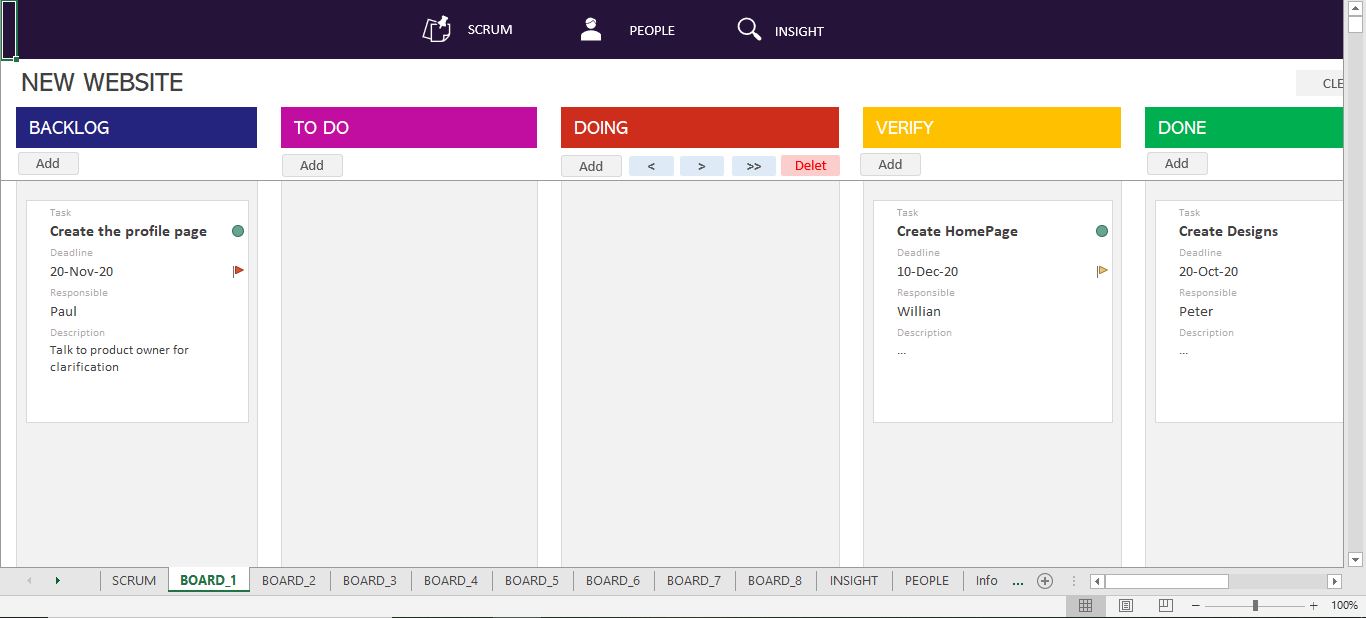Click the Delet button

(811, 166)
